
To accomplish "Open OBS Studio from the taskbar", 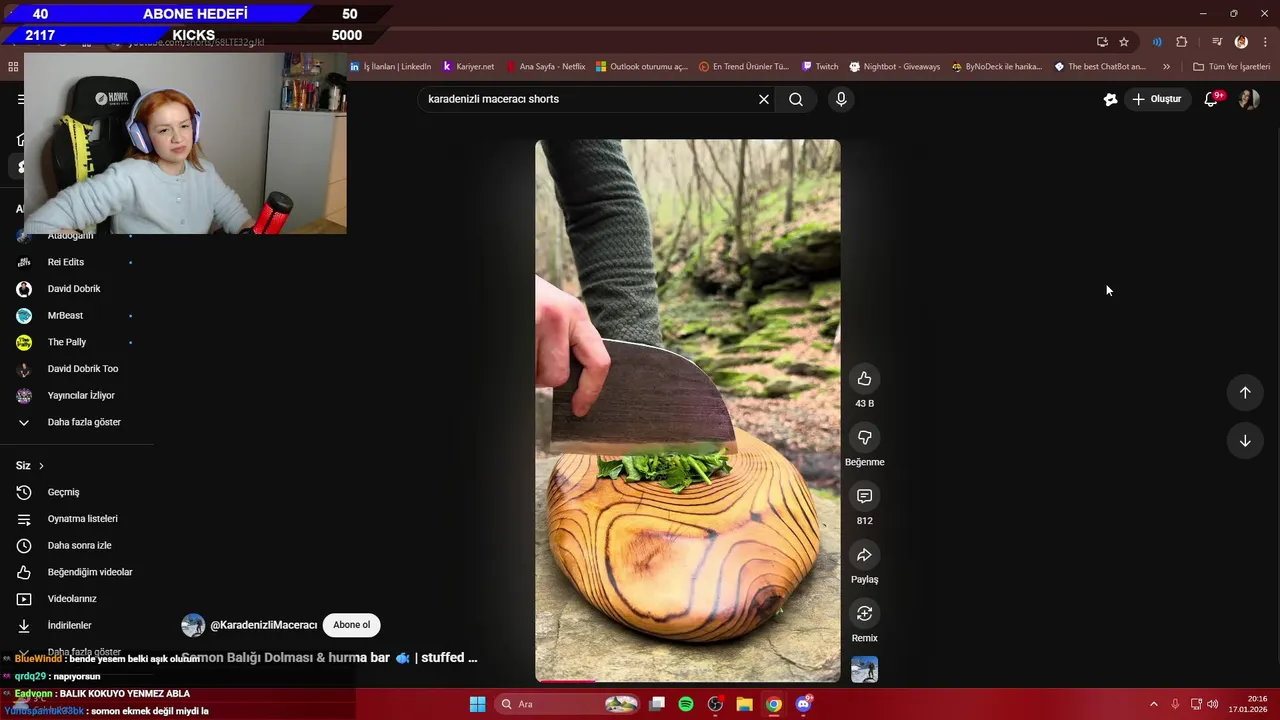I will tap(715, 704).
